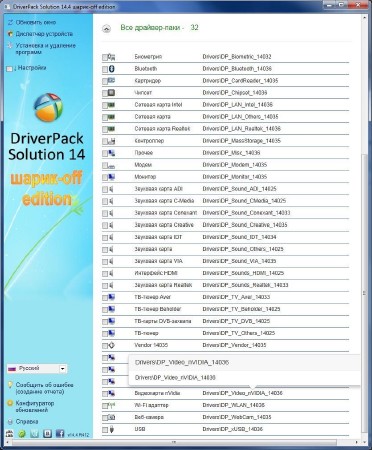Viewport: 372px width, 450px height.
Task: Click the Drivers\DP_Sound_IDT_14034 path text
Action: coord(239,237)
